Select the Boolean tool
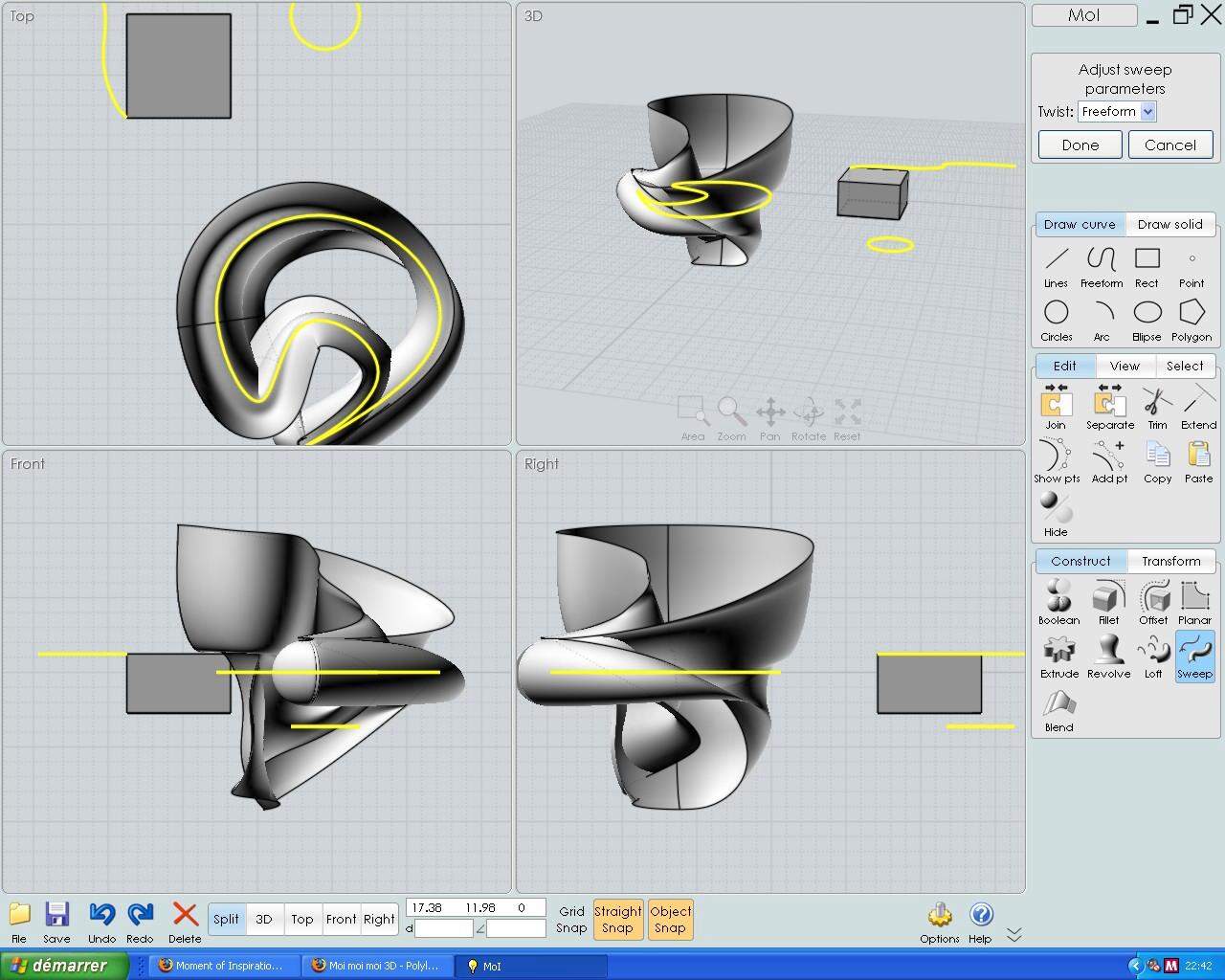This screenshot has height=980, width=1225. 1058,603
